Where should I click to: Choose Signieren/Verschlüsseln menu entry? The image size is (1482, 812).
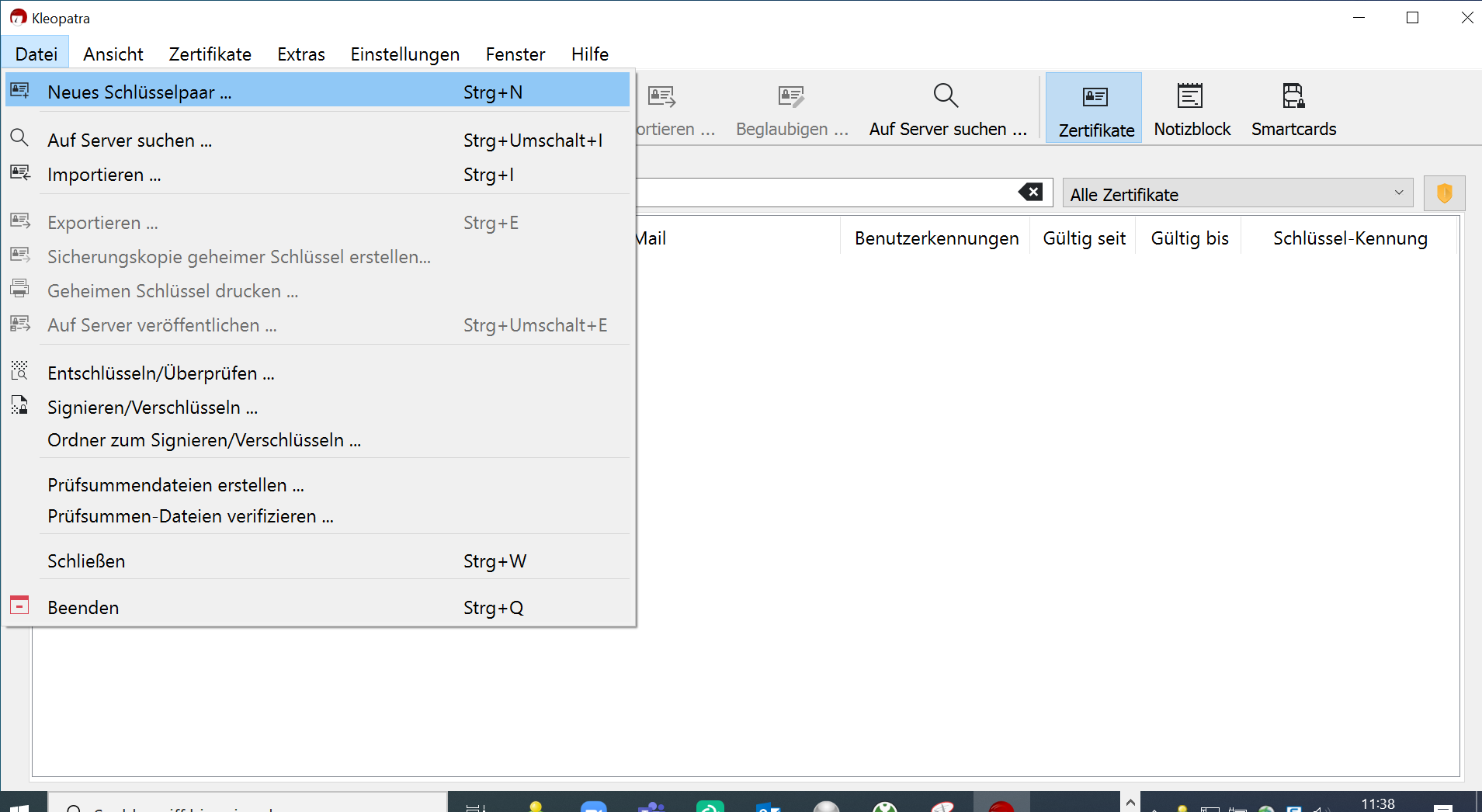point(152,408)
